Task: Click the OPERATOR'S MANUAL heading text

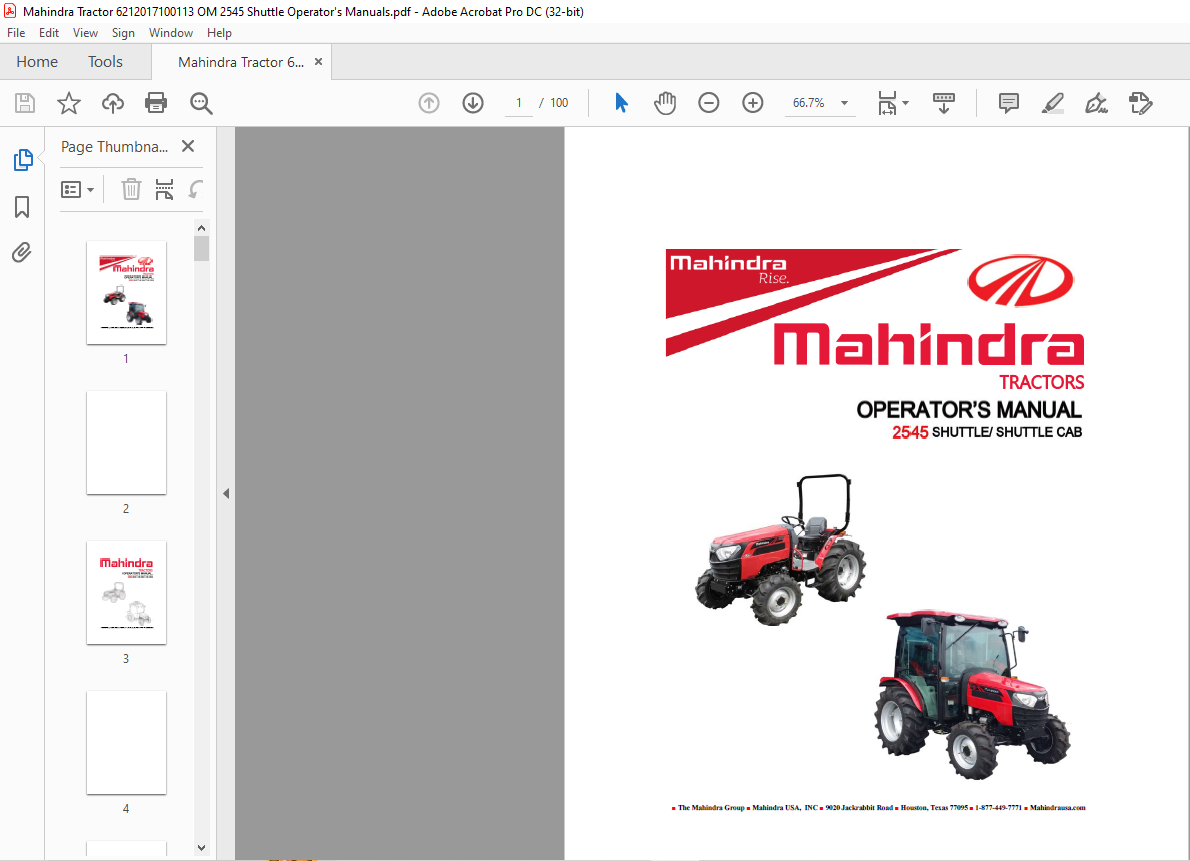Action: point(969,410)
